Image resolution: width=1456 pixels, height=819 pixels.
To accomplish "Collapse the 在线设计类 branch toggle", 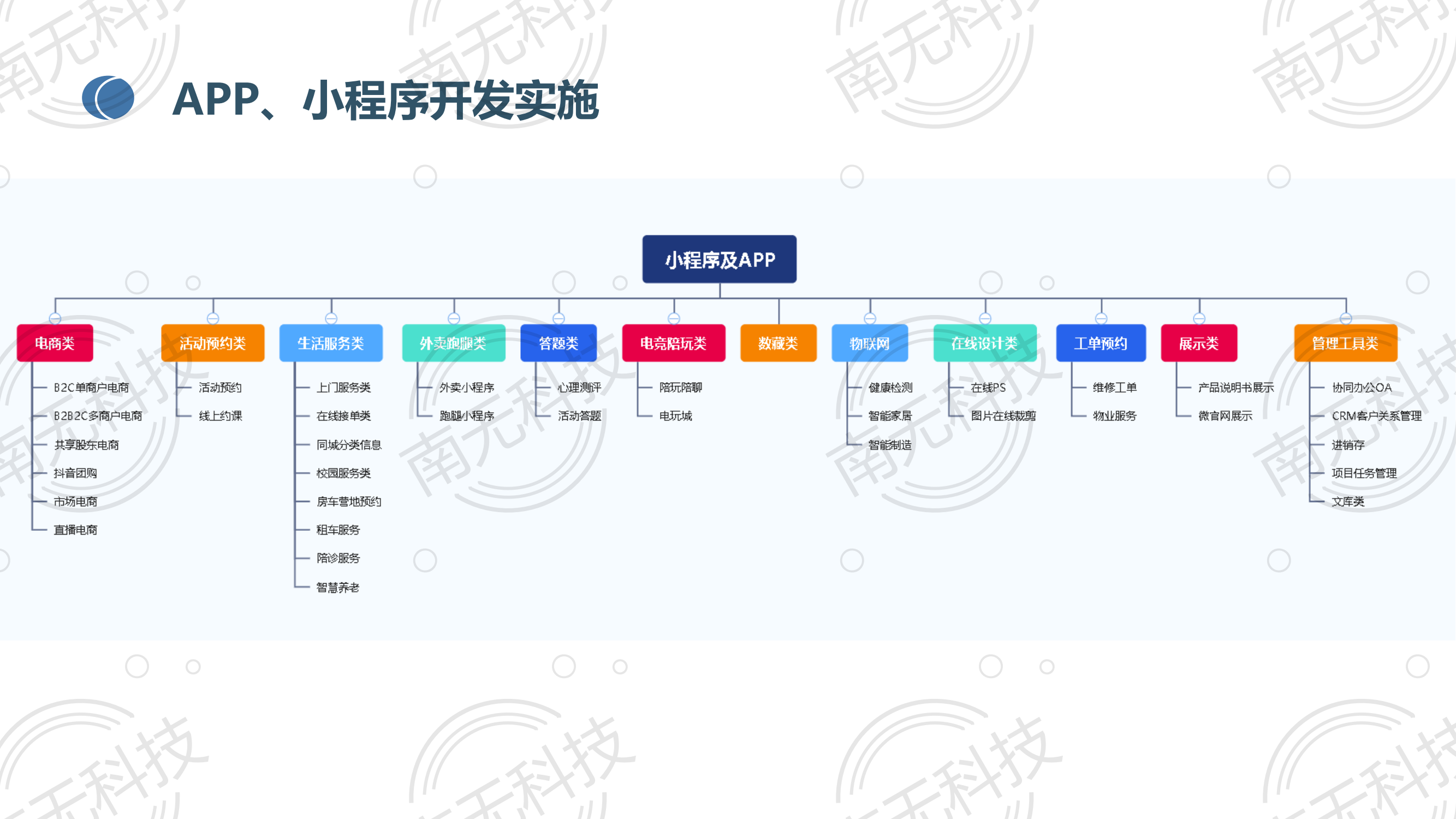I will click(985, 319).
